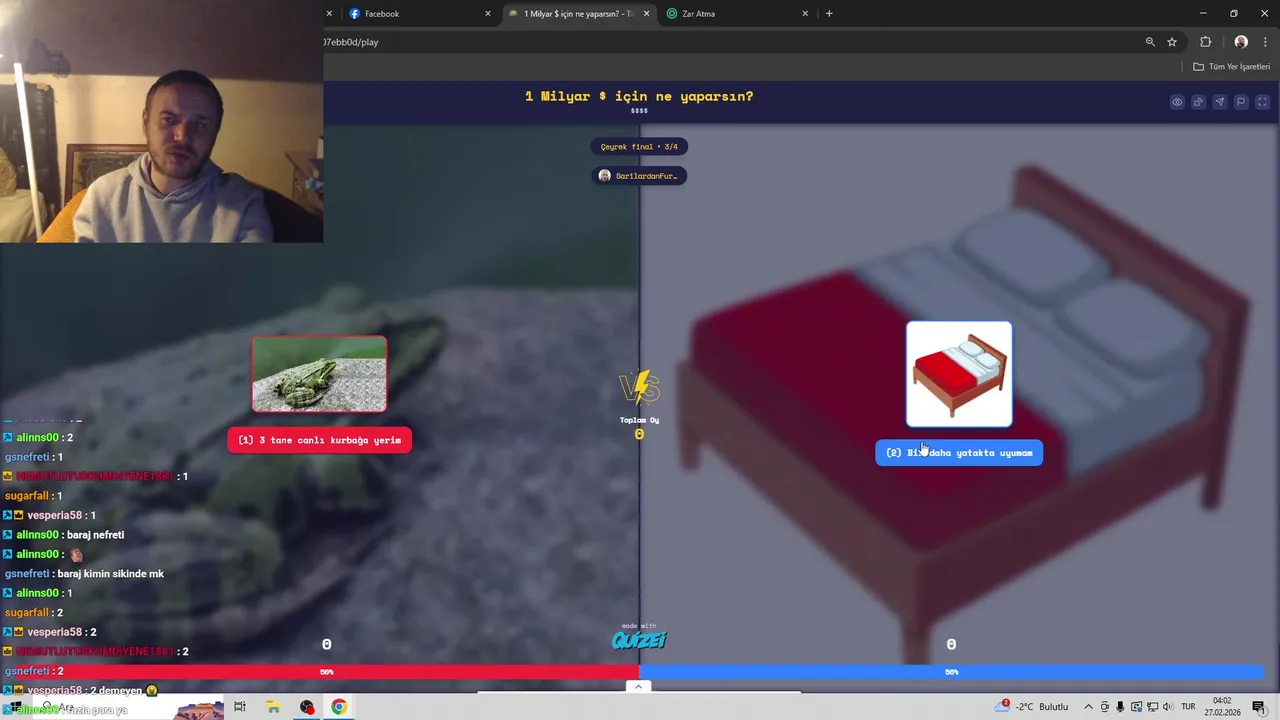
Task: Close the 1 Milyar $ quiz tab
Action: [x=646, y=14]
